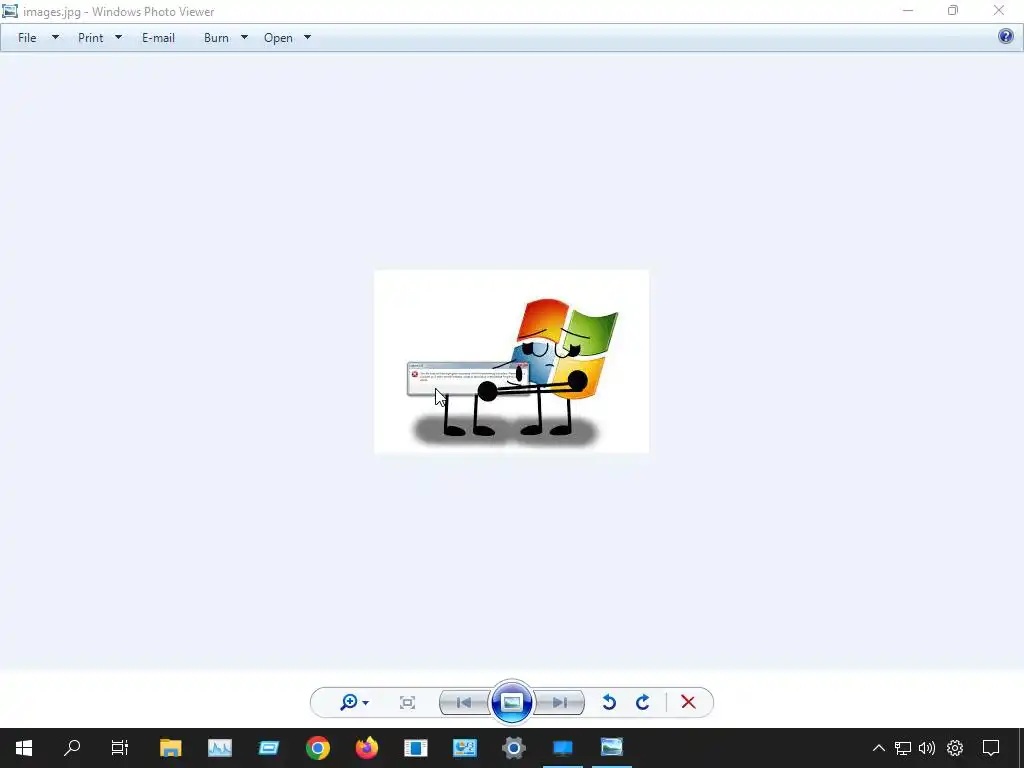
Task: Click the system tray gear icon
Action: pos(955,748)
